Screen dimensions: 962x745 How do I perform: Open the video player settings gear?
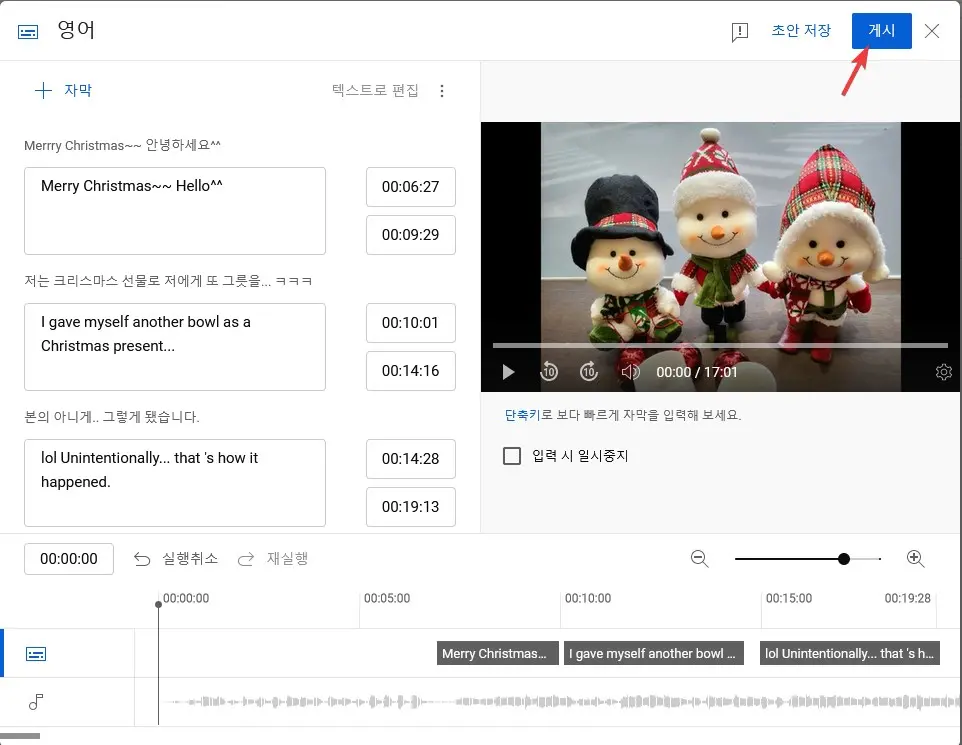(x=943, y=371)
